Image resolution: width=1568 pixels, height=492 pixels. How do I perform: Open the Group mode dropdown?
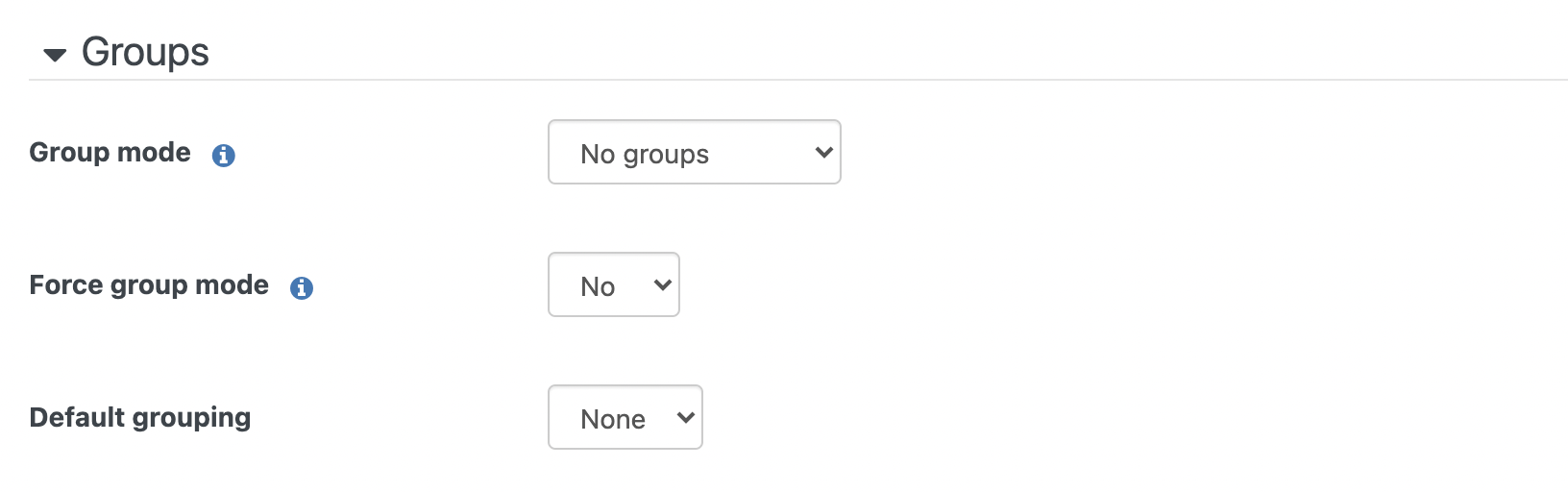(x=694, y=152)
